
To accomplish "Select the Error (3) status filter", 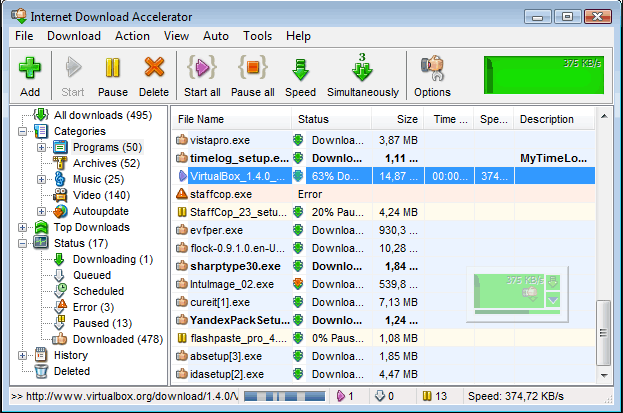I will (93, 307).
